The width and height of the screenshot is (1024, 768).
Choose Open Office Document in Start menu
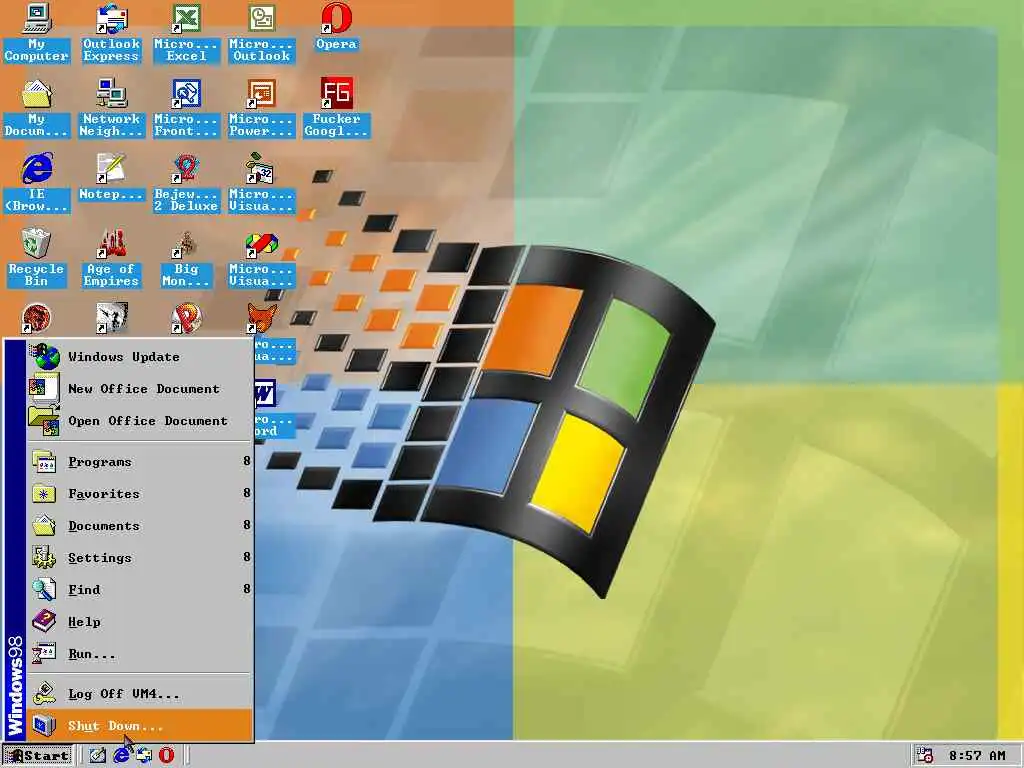(139, 421)
